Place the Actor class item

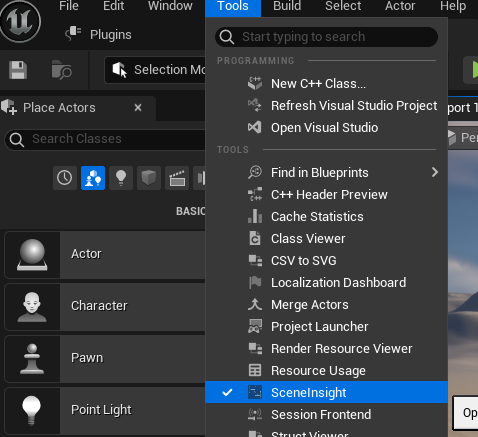point(105,255)
